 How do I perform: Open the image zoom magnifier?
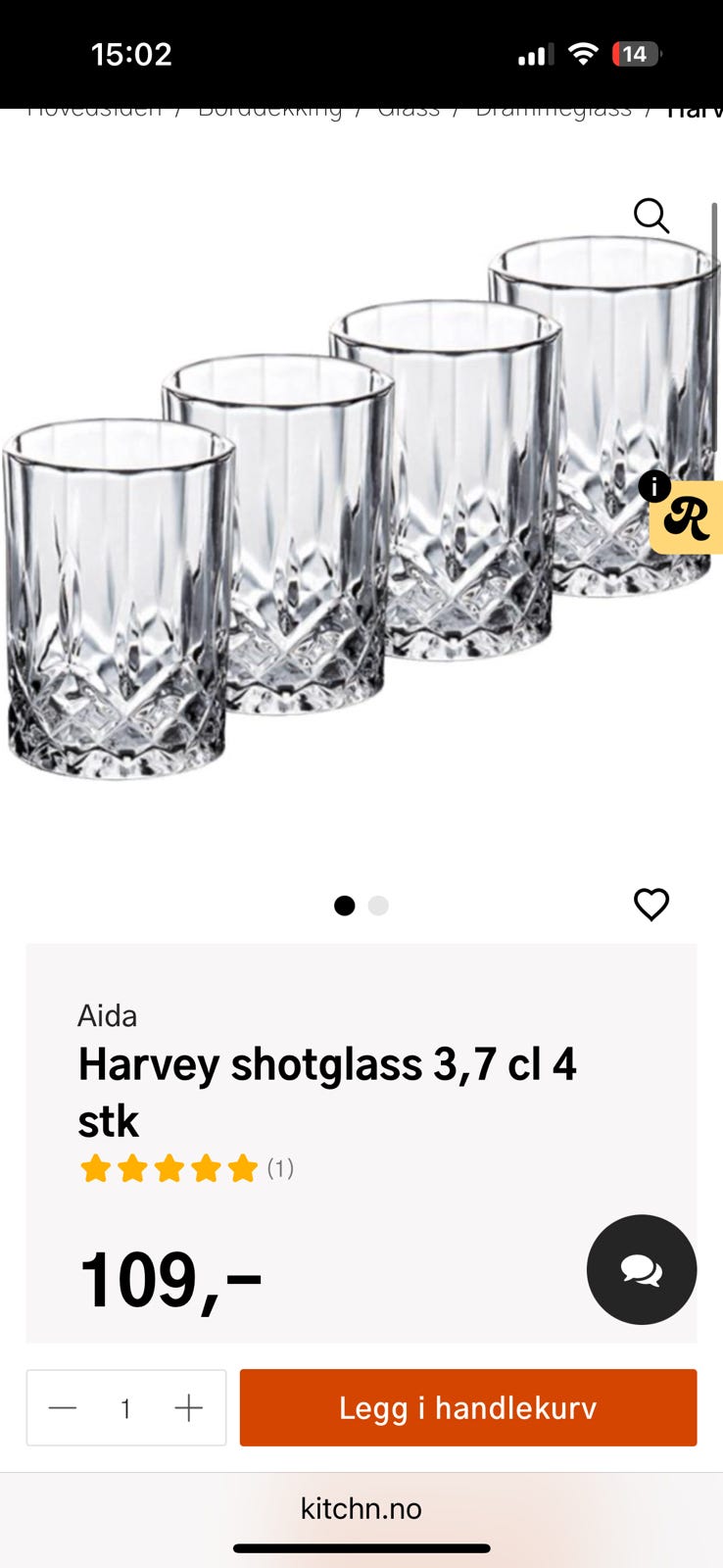point(651,216)
